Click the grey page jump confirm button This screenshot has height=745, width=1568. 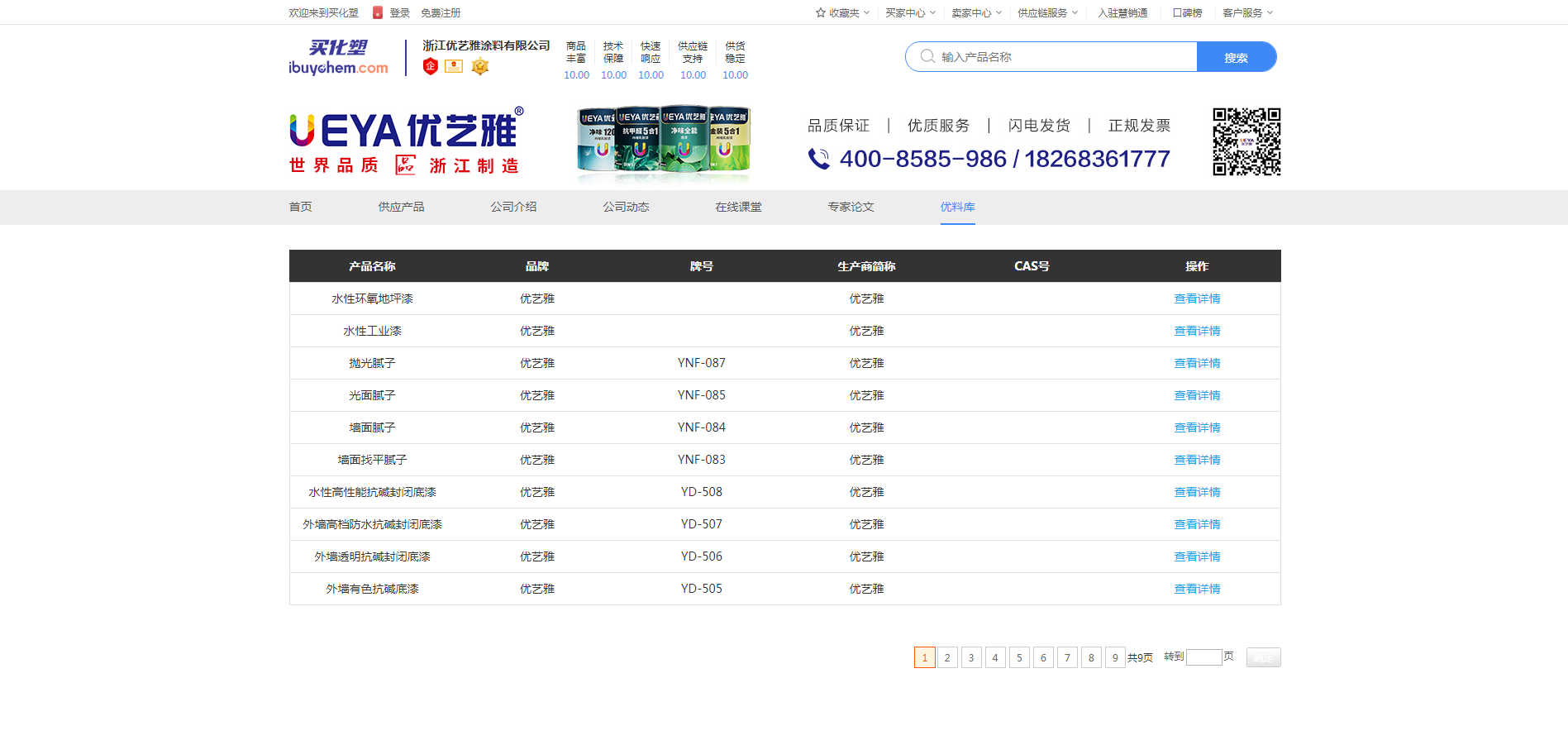click(1264, 657)
